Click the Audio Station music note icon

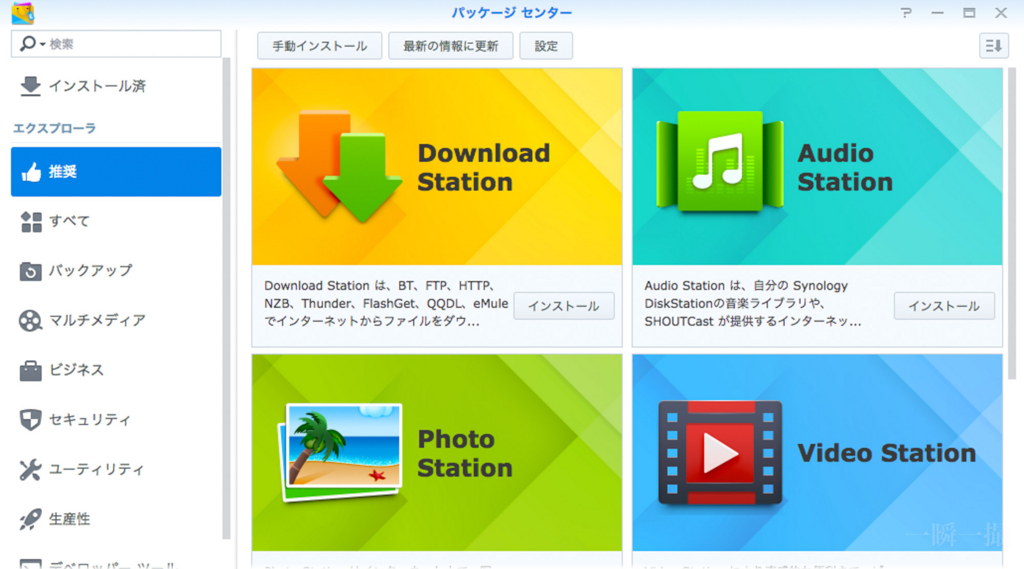pos(720,161)
